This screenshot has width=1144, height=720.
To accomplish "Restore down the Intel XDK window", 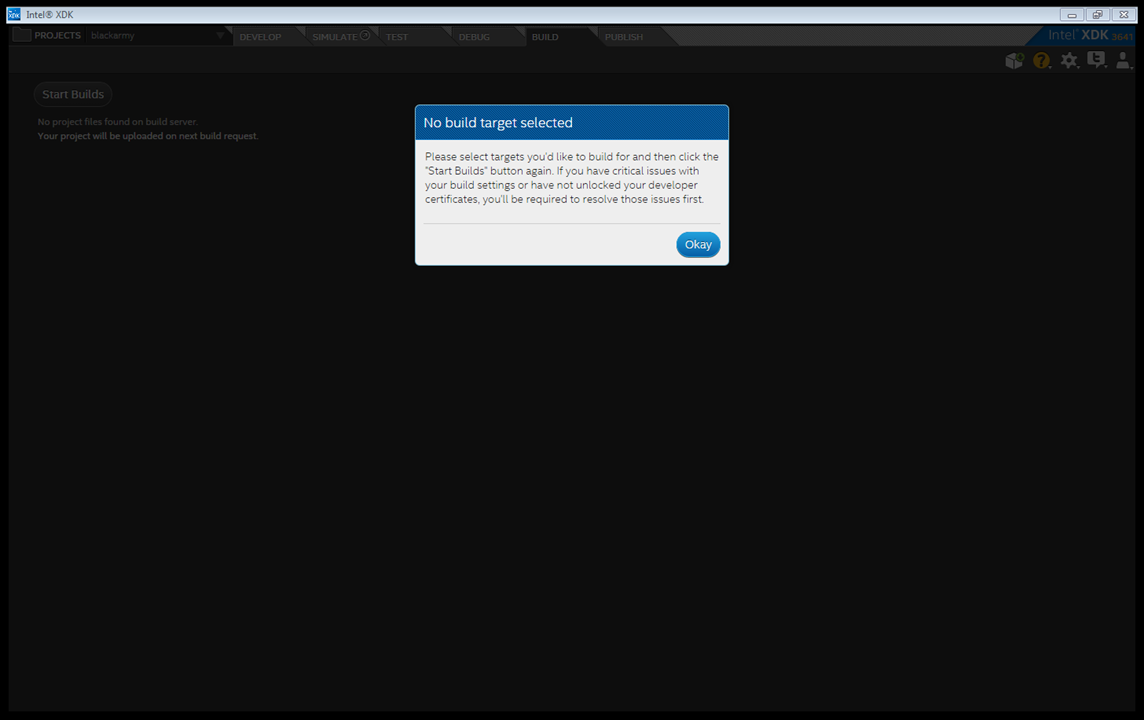I will pos(1097,15).
